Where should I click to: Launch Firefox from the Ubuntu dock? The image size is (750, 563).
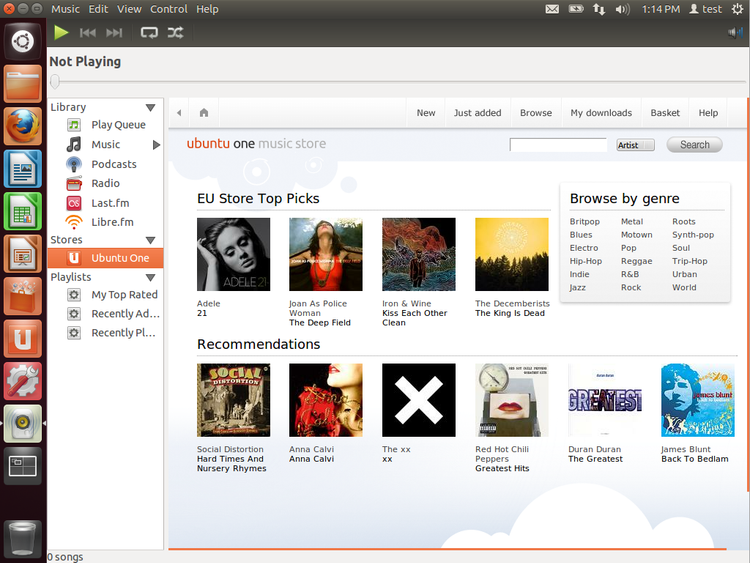point(22,126)
